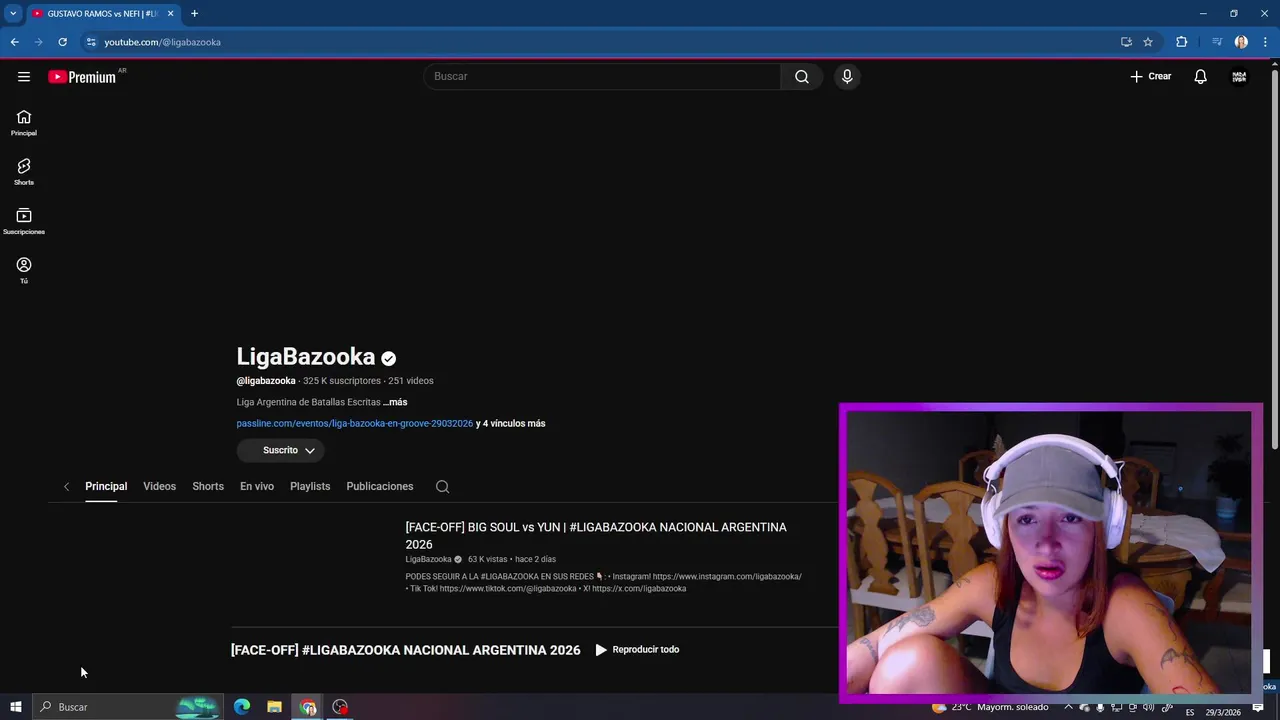The image size is (1280, 720).
Task: View site information next to the URL
Action: pyautogui.click(x=90, y=42)
